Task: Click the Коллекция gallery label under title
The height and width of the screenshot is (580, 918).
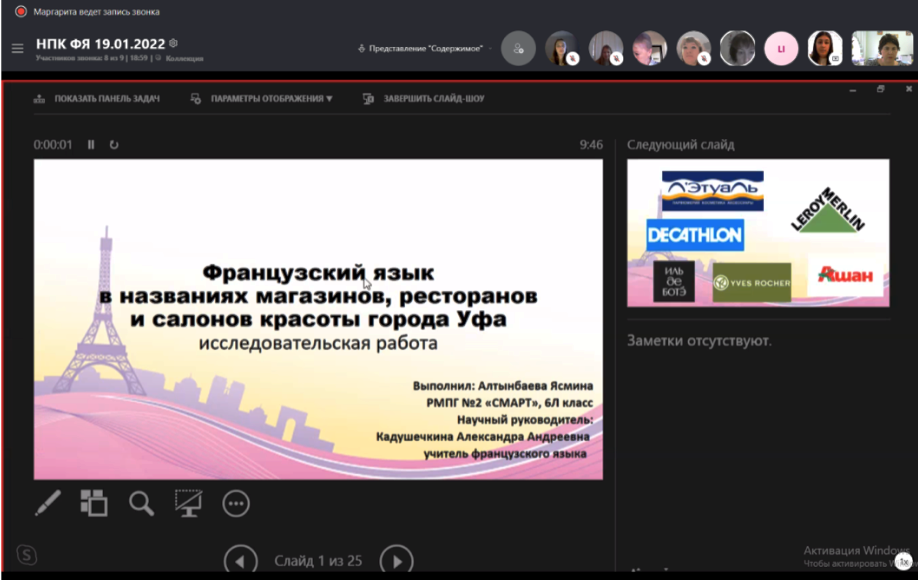Action: (184, 59)
